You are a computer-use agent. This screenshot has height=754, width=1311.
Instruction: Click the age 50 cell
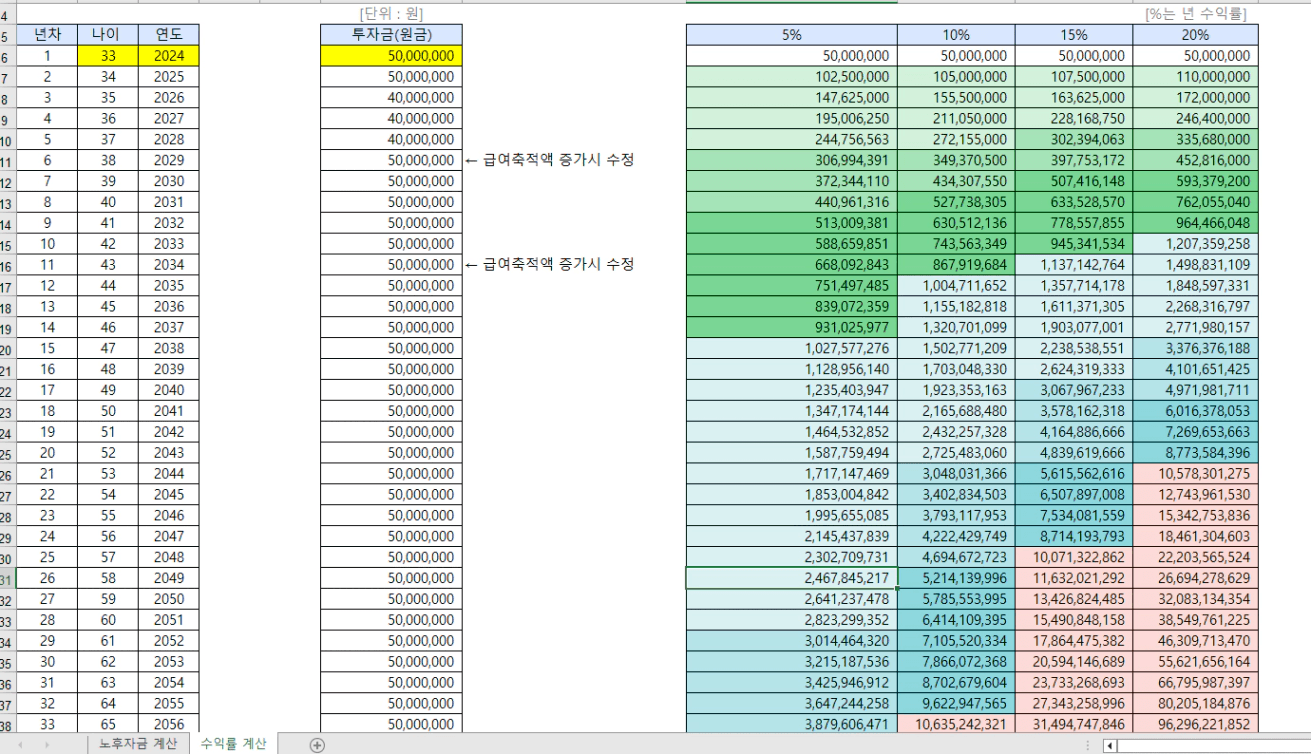108,411
